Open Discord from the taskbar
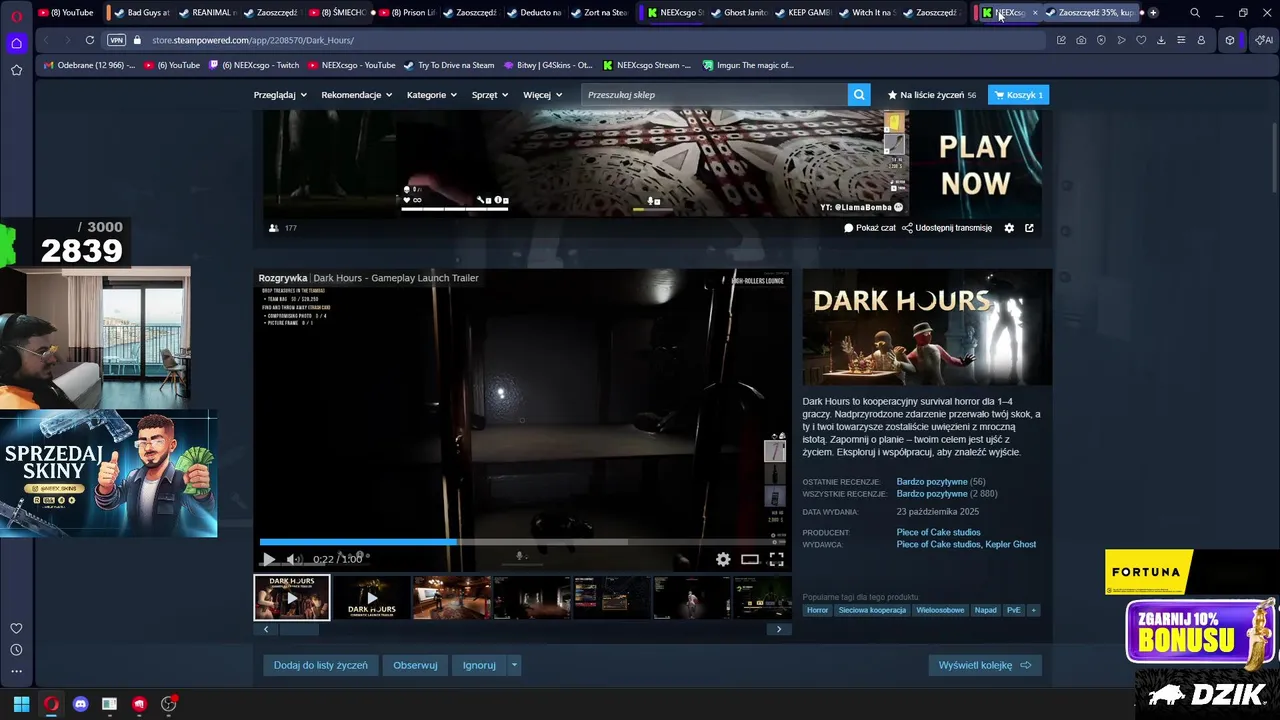Image resolution: width=1280 pixels, height=720 pixels. 80,704
